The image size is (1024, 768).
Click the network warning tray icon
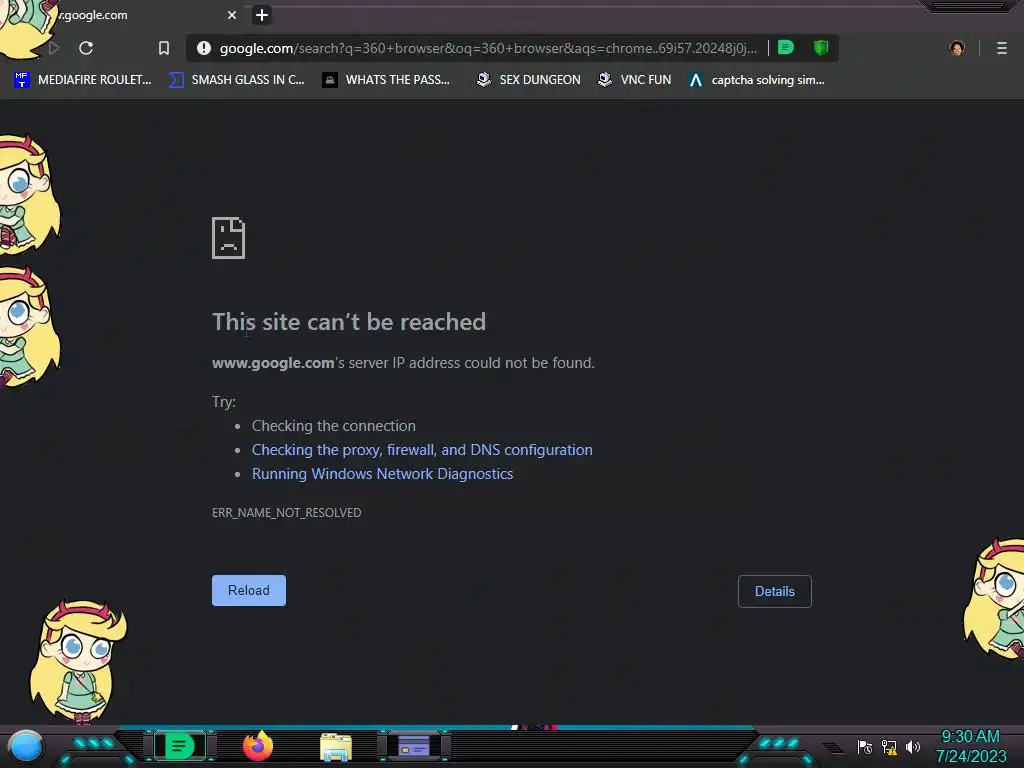click(x=889, y=747)
